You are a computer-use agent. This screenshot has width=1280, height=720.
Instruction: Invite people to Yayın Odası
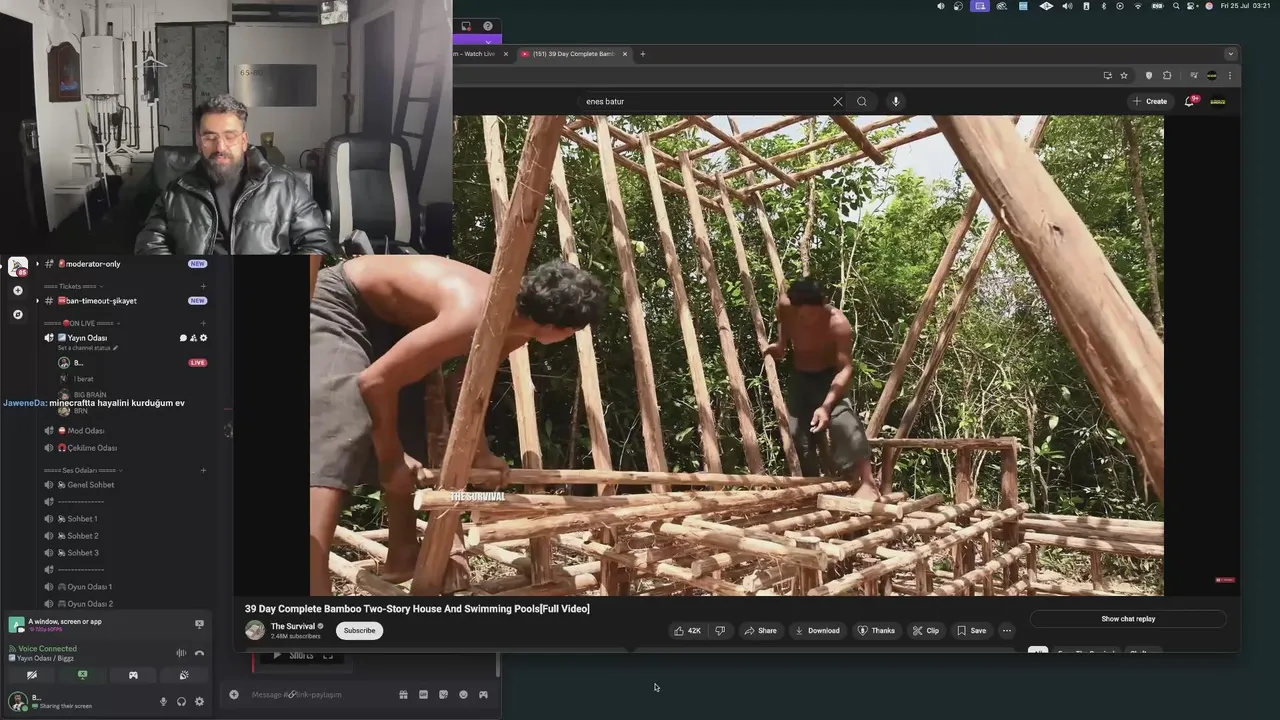pyautogui.click(x=193, y=338)
